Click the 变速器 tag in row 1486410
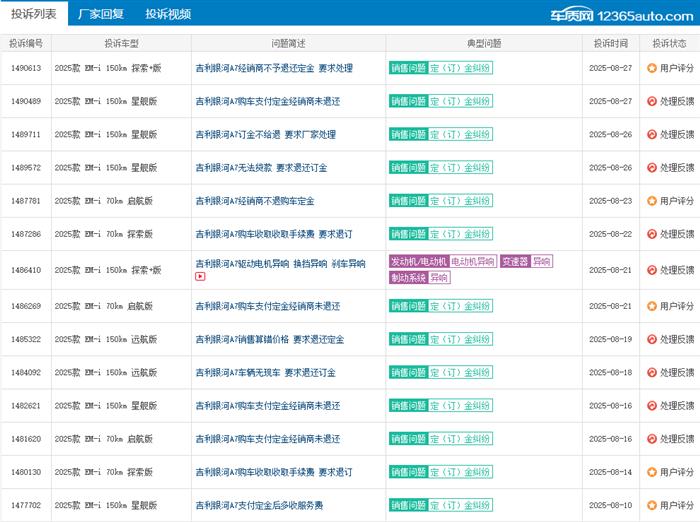 (x=514, y=262)
